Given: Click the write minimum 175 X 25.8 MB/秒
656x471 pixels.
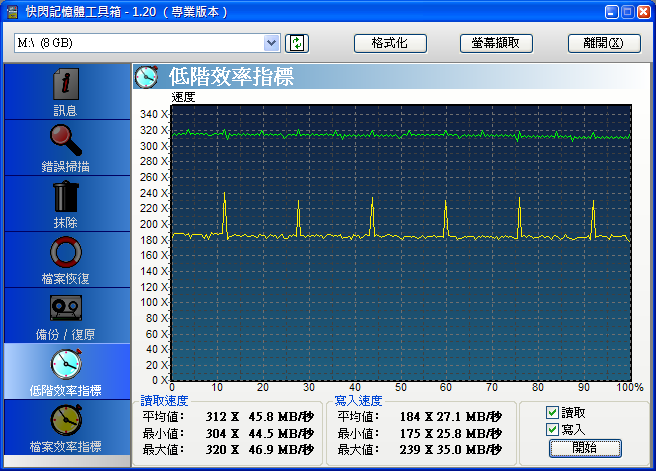Looking at the screenshot, I should [450, 433].
